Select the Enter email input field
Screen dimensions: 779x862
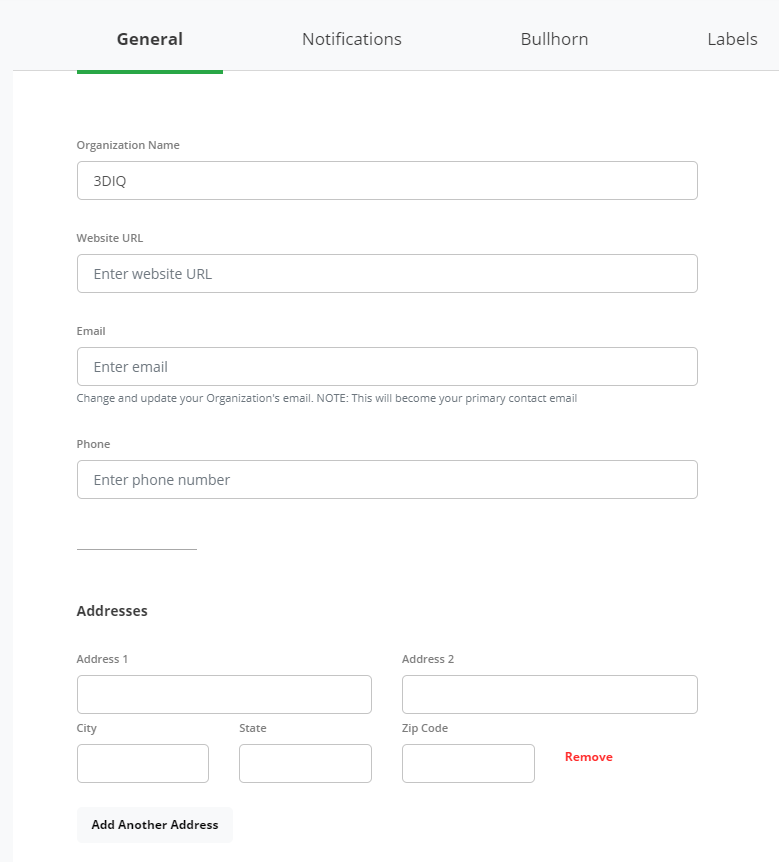(x=387, y=366)
